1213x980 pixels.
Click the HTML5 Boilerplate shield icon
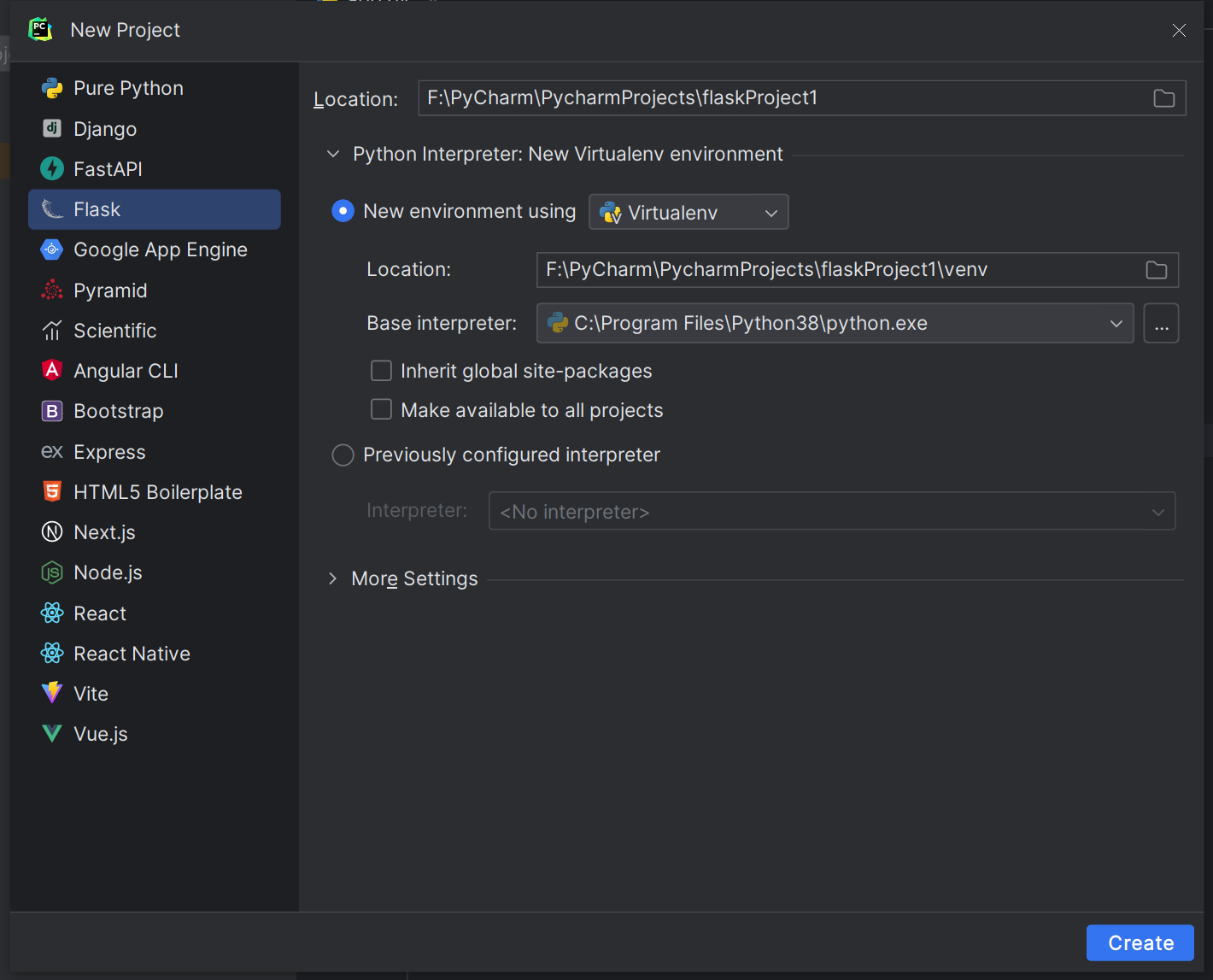52,491
